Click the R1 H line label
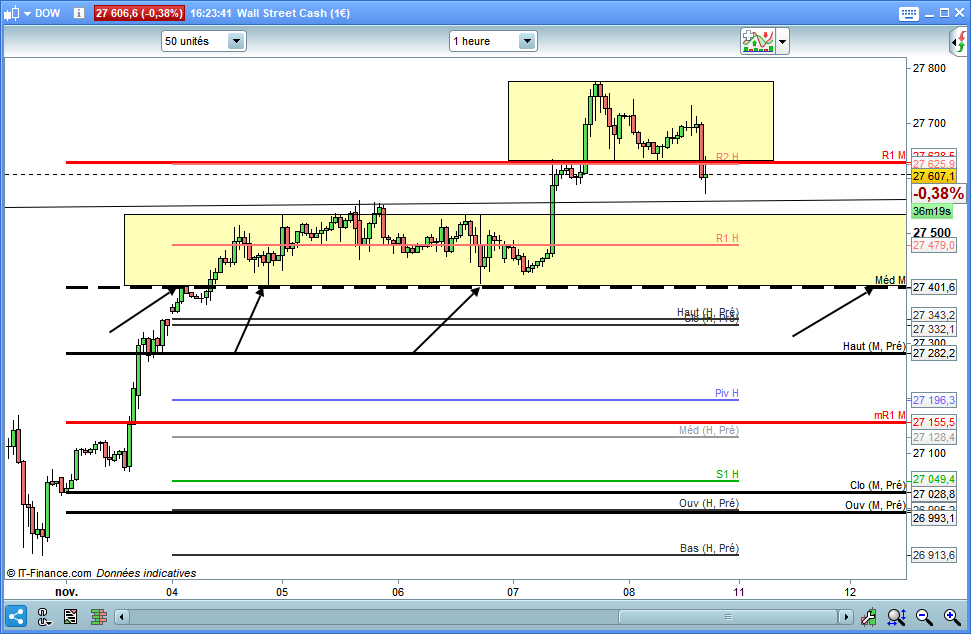The image size is (971, 634). (727, 238)
